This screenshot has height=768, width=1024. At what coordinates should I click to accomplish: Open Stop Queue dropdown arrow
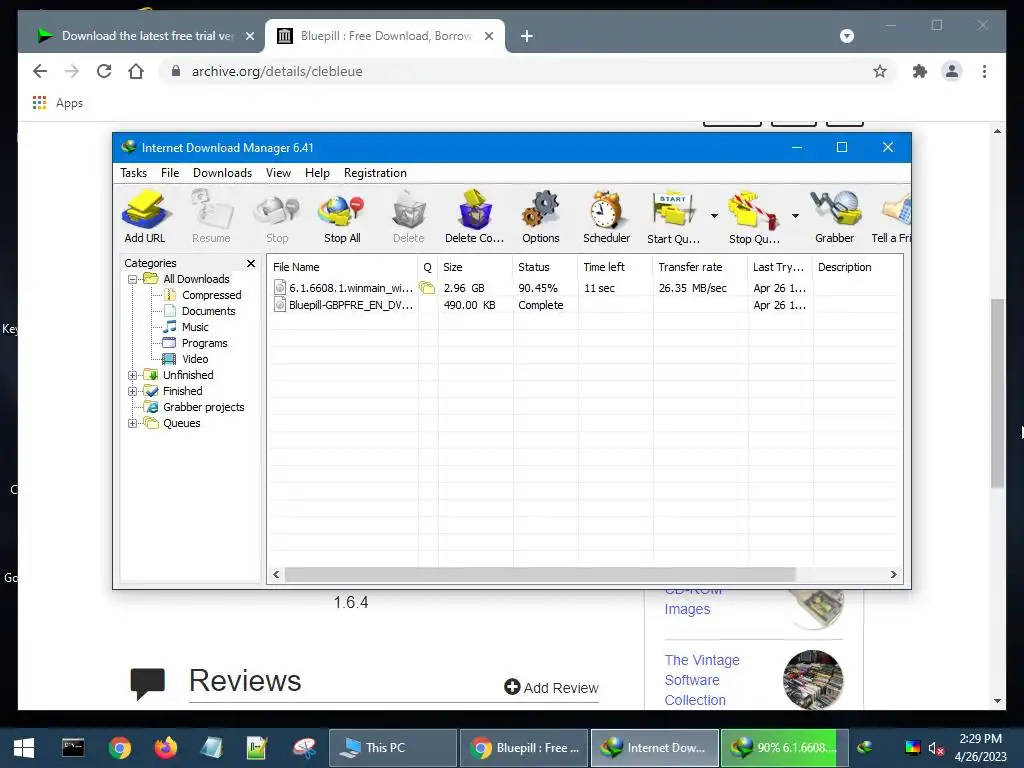click(795, 216)
